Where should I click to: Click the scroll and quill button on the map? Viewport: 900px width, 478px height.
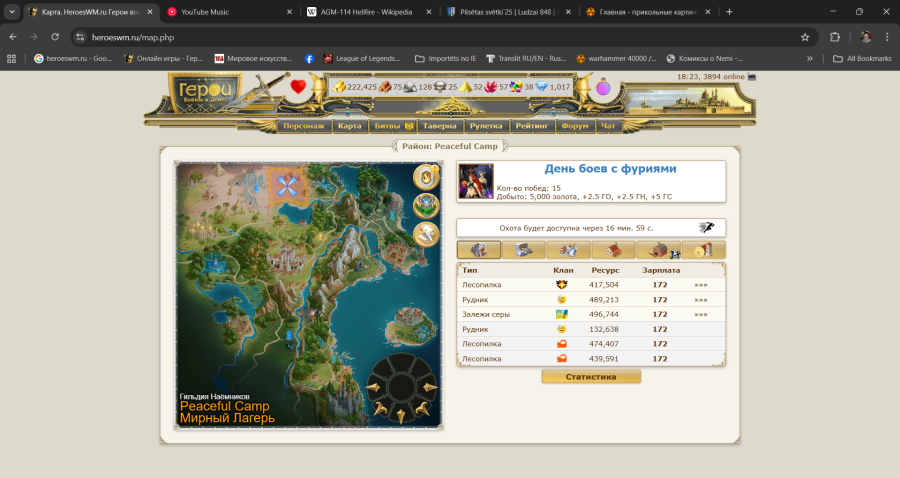coord(426,235)
